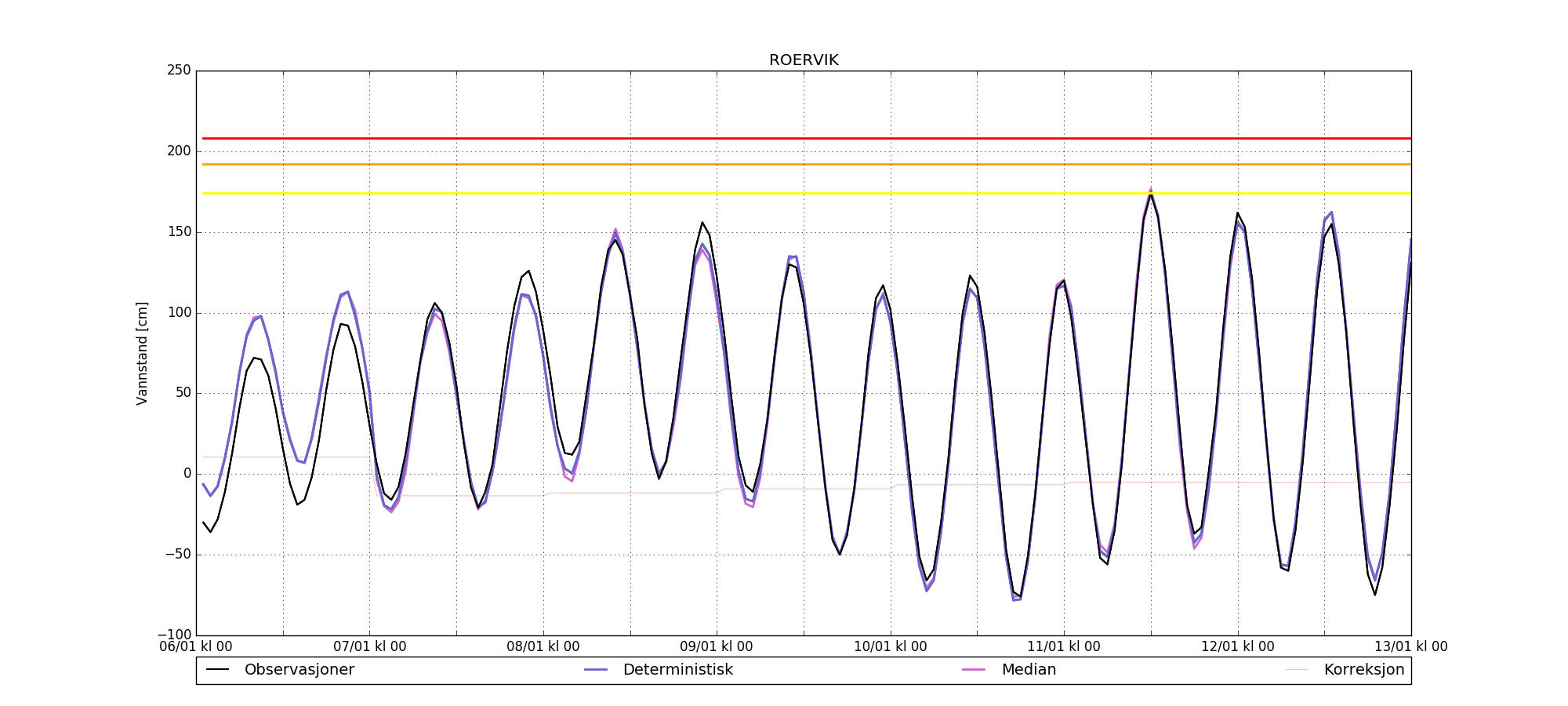The width and height of the screenshot is (1568, 706).
Task: Click the Deterministisk legend label
Action: pyautogui.click(x=677, y=670)
